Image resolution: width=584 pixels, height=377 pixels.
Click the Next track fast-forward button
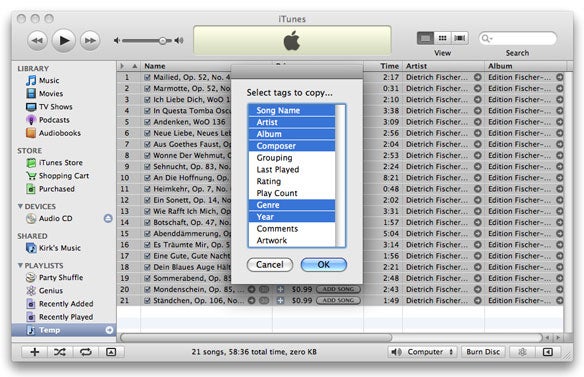[x=90, y=40]
